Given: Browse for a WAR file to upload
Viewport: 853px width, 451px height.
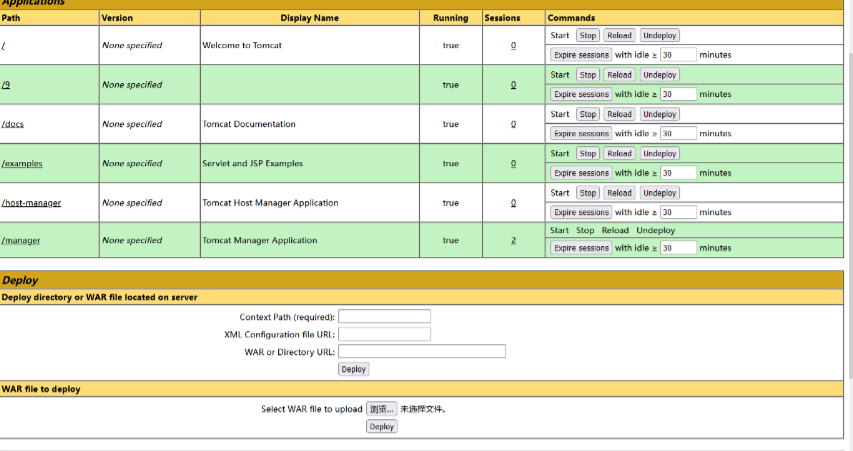Looking at the screenshot, I should [x=382, y=409].
